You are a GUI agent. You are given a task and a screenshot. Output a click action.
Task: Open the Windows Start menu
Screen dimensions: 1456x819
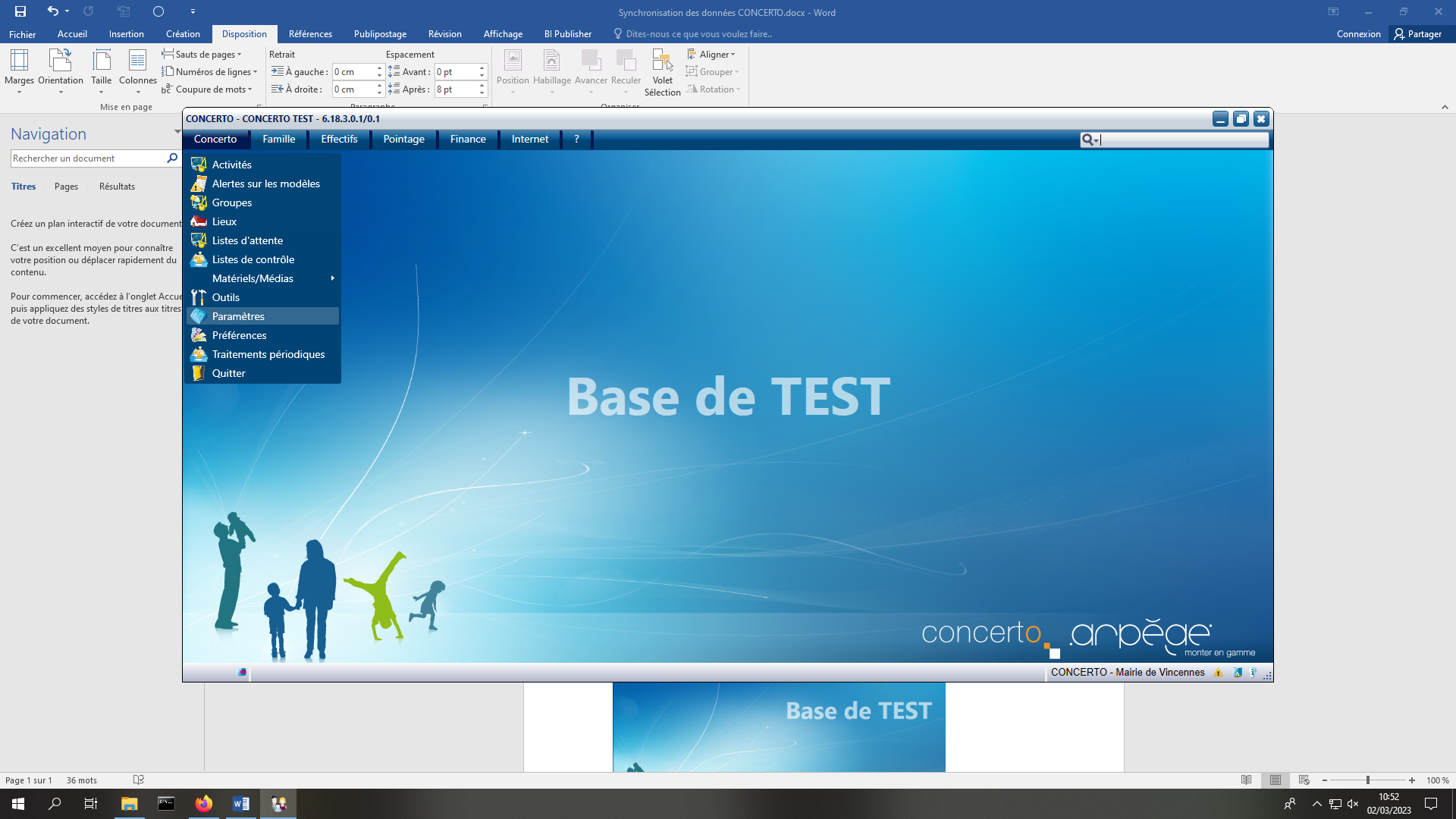(x=18, y=804)
